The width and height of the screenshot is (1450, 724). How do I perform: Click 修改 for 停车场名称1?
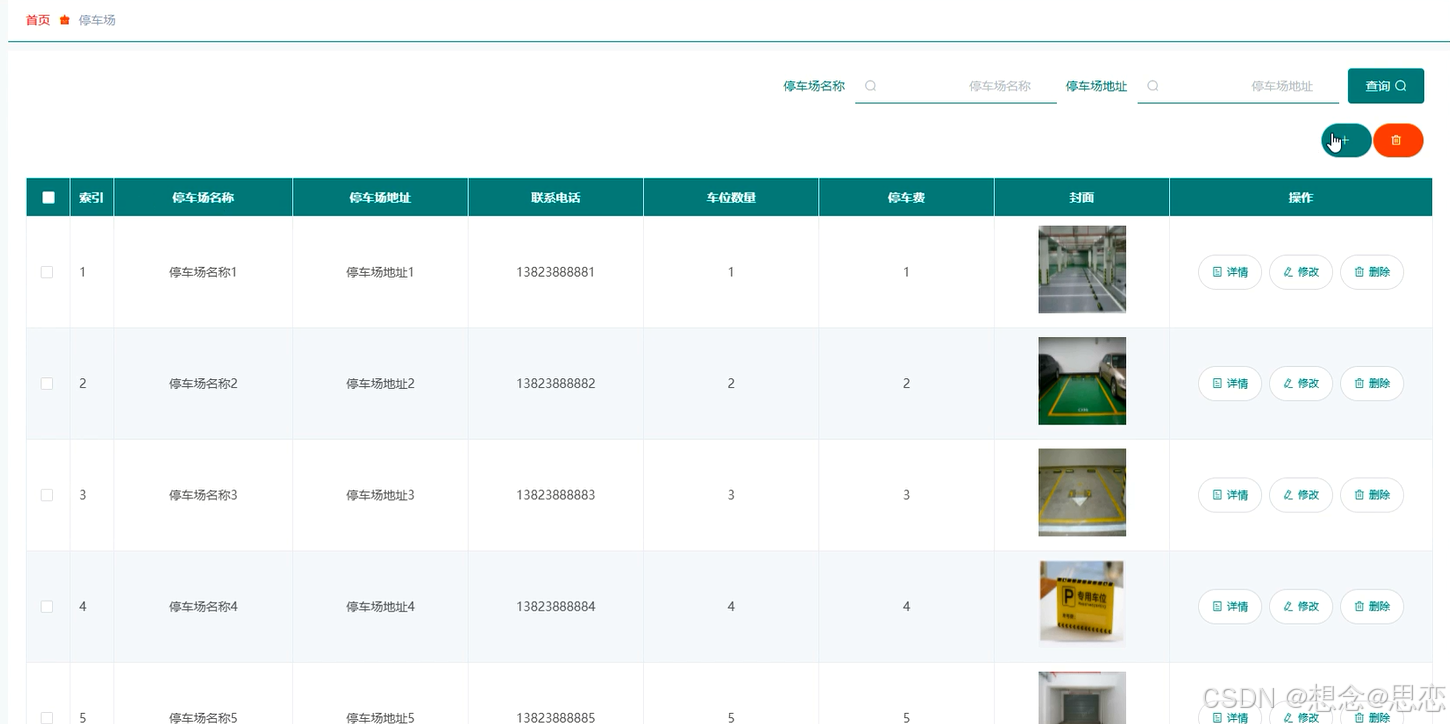(x=1301, y=272)
